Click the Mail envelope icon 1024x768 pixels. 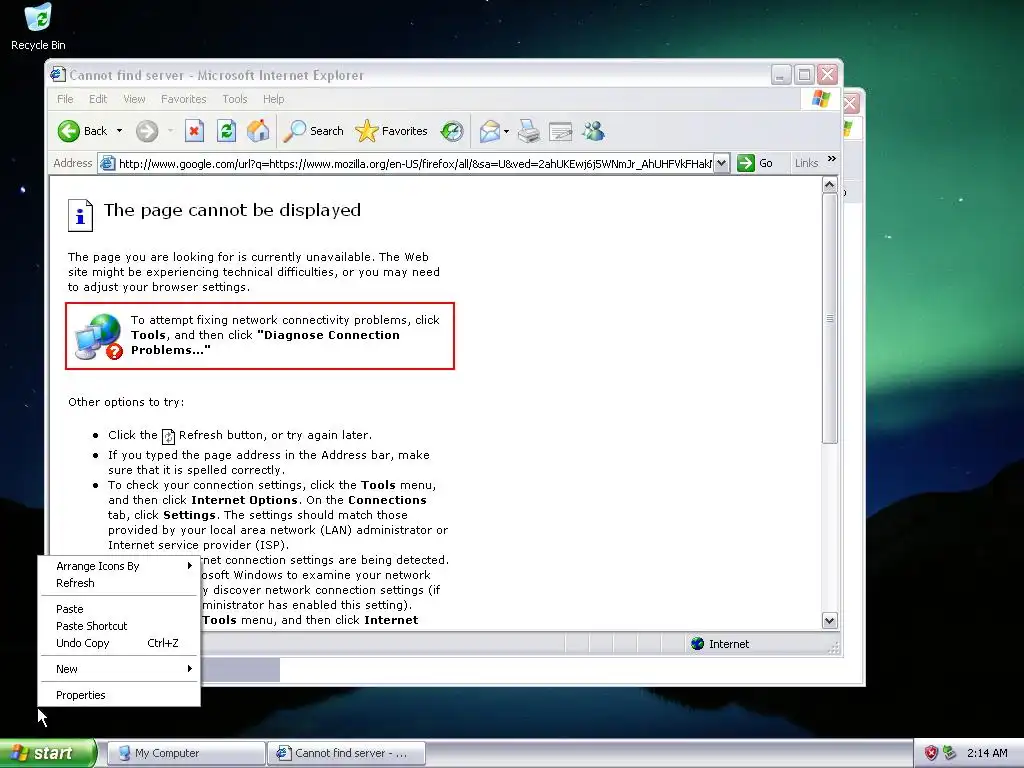tap(490, 131)
